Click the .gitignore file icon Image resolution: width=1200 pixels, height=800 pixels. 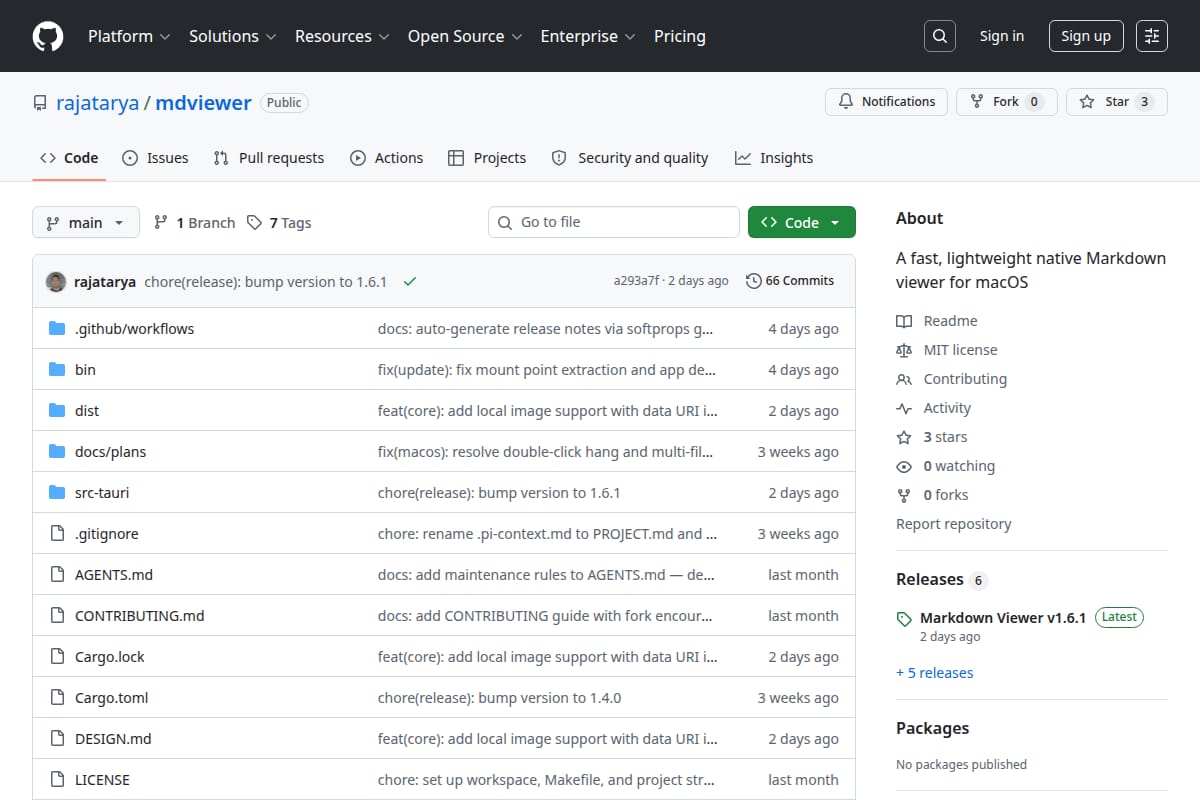(57, 534)
